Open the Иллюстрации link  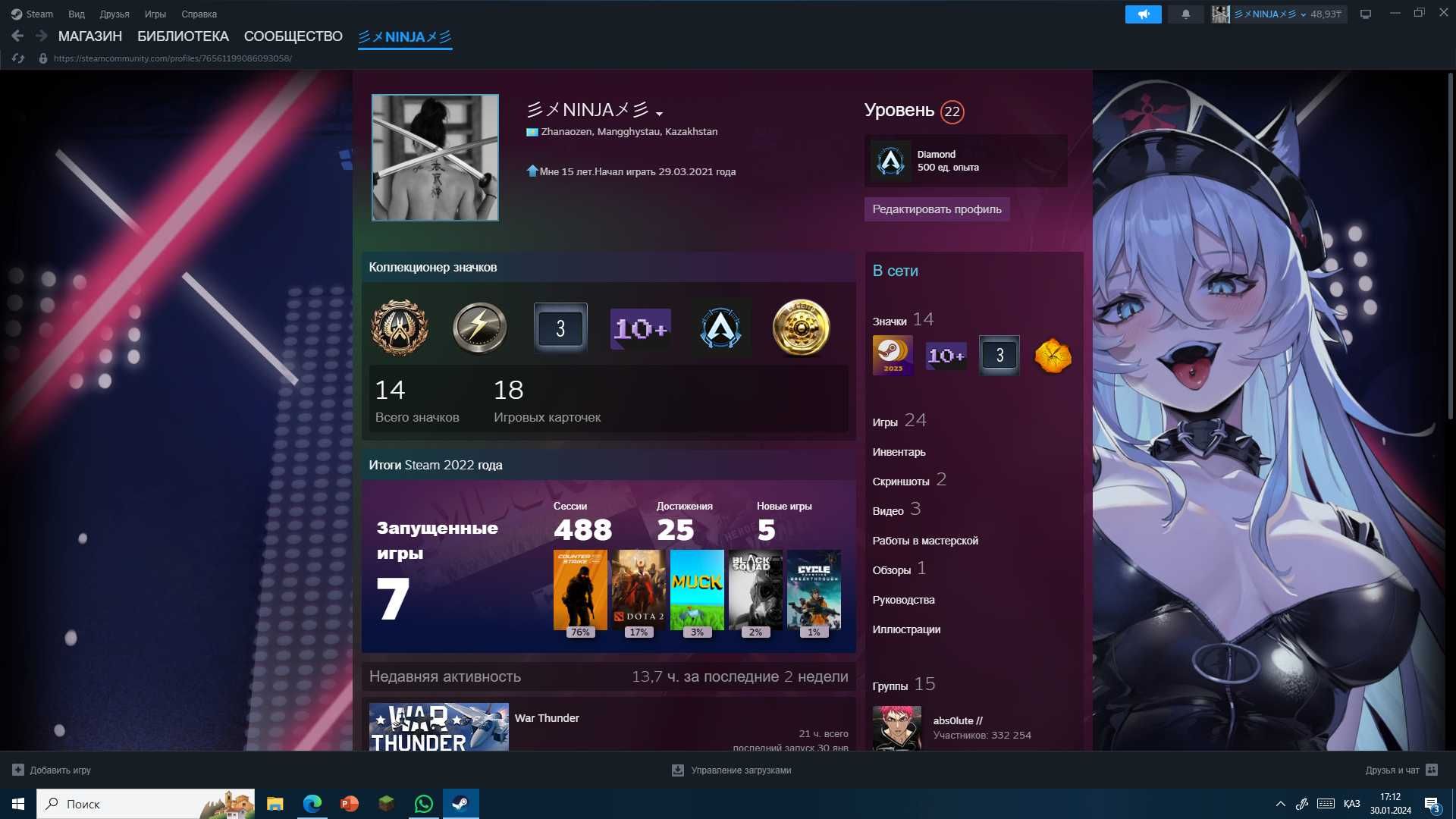(x=906, y=629)
